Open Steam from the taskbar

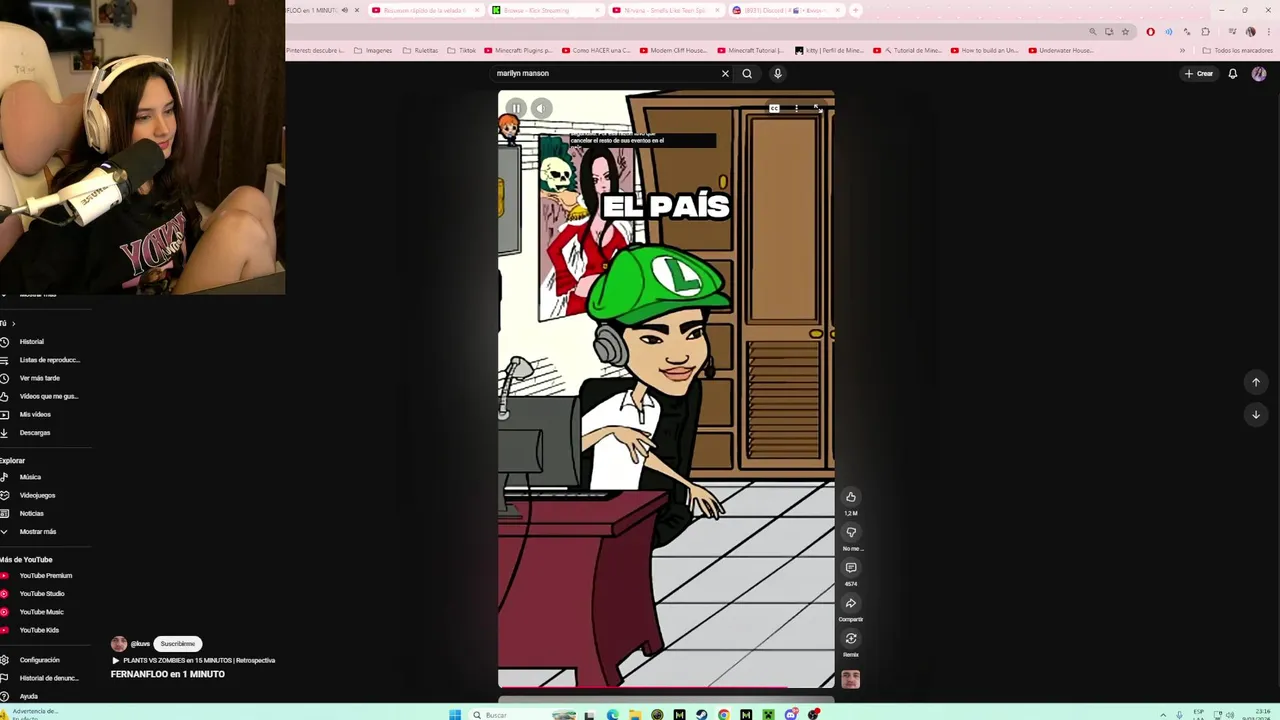701,714
